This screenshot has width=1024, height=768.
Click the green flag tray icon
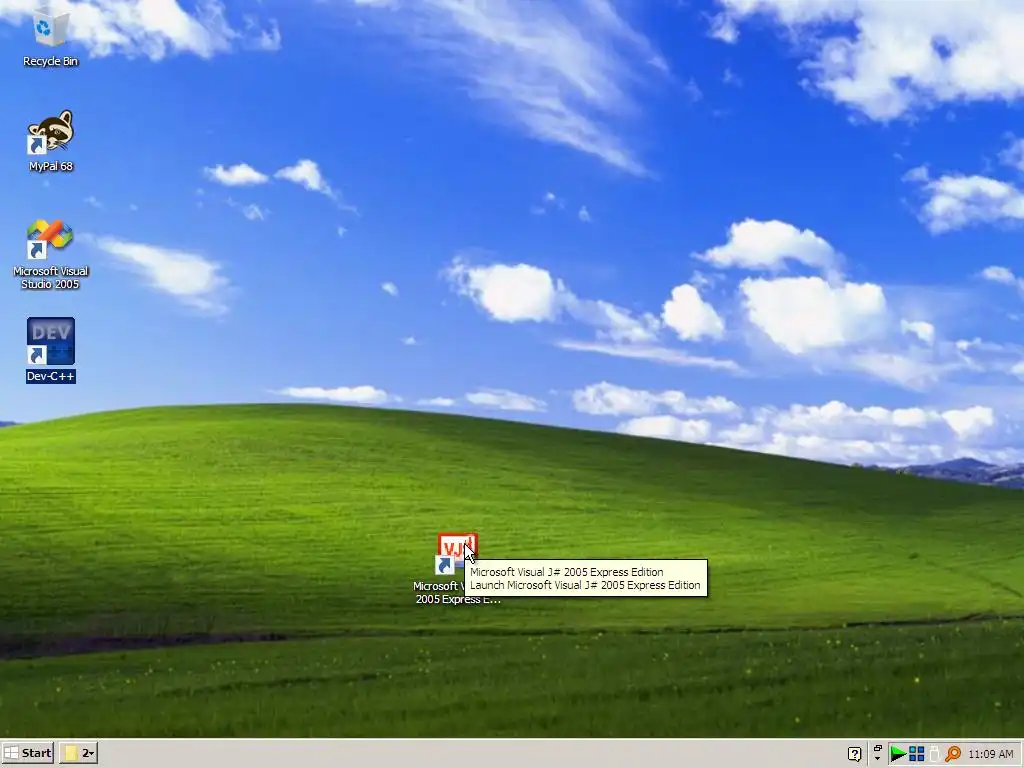point(898,754)
